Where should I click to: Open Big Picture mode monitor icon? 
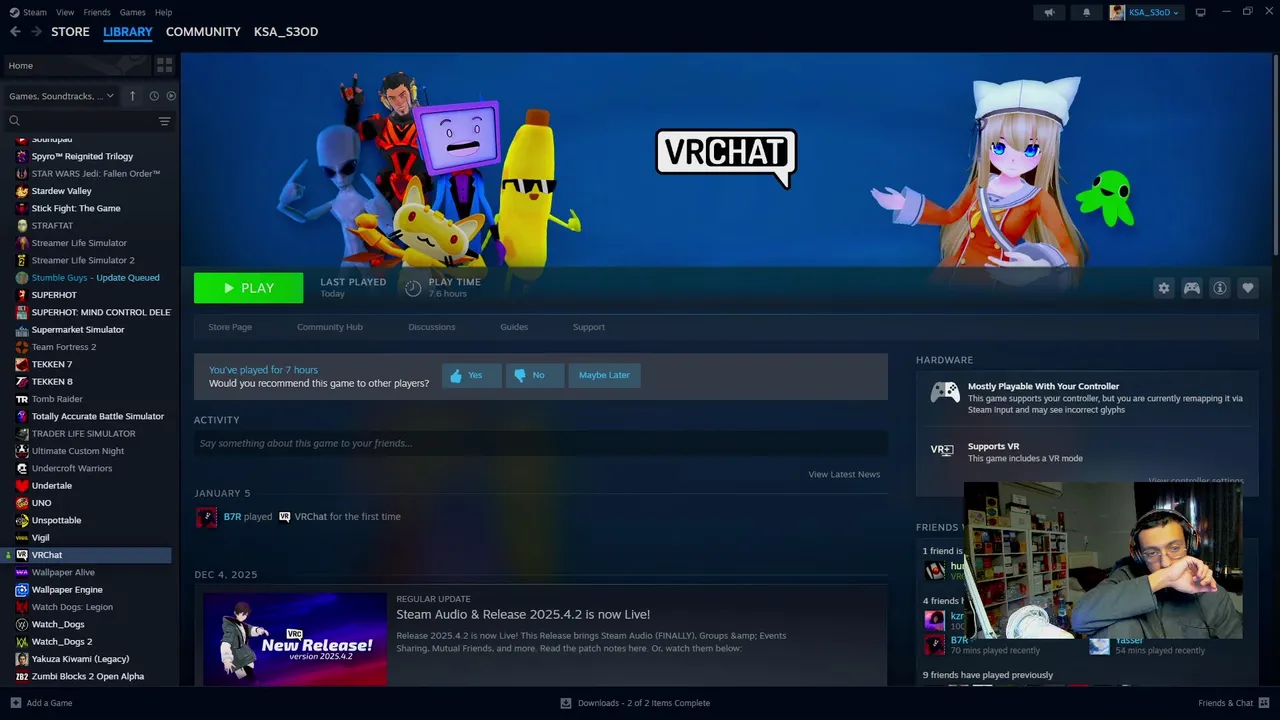(x=1201, y=12)
